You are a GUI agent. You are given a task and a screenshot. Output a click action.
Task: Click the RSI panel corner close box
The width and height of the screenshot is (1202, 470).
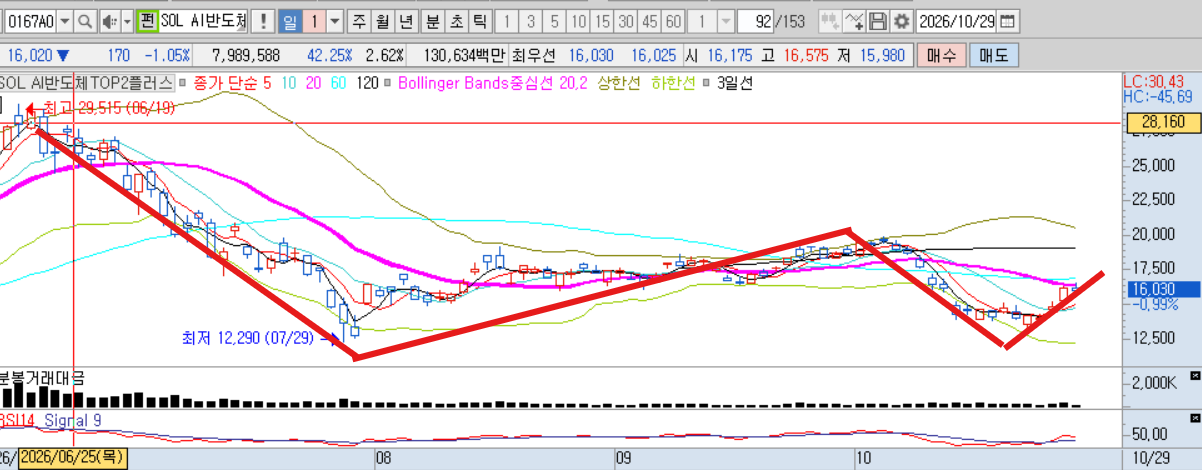point(1194,416)
